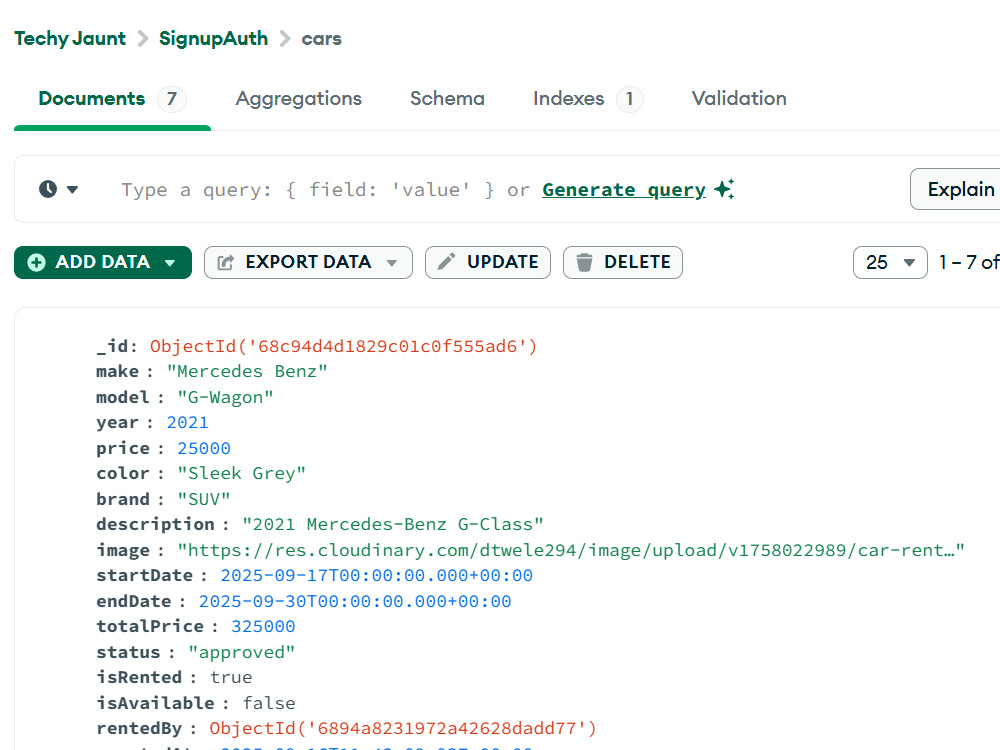Screen dimensions: 1000x750
Task: Click the Generate query sparkle icon
Action: [724, 189]
